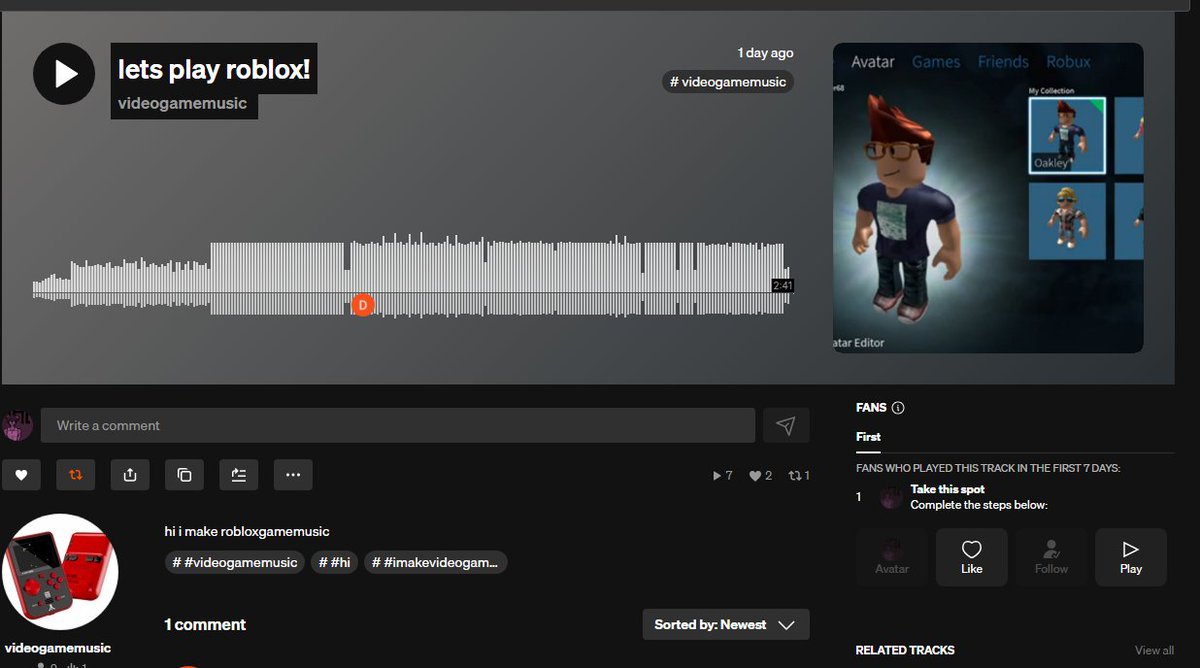Click the orange repost button

click(x=75, y=475)
